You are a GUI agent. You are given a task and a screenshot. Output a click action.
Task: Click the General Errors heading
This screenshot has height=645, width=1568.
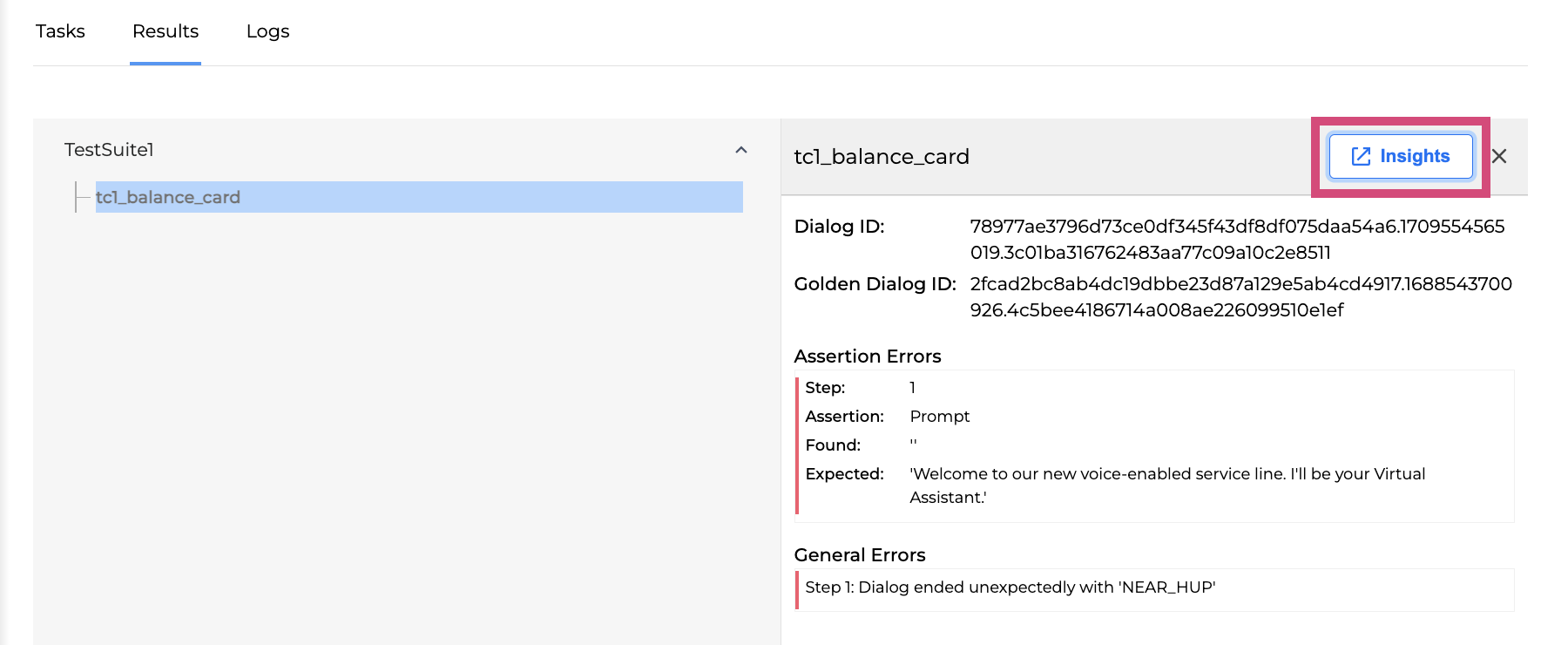[x=860, y=555]
